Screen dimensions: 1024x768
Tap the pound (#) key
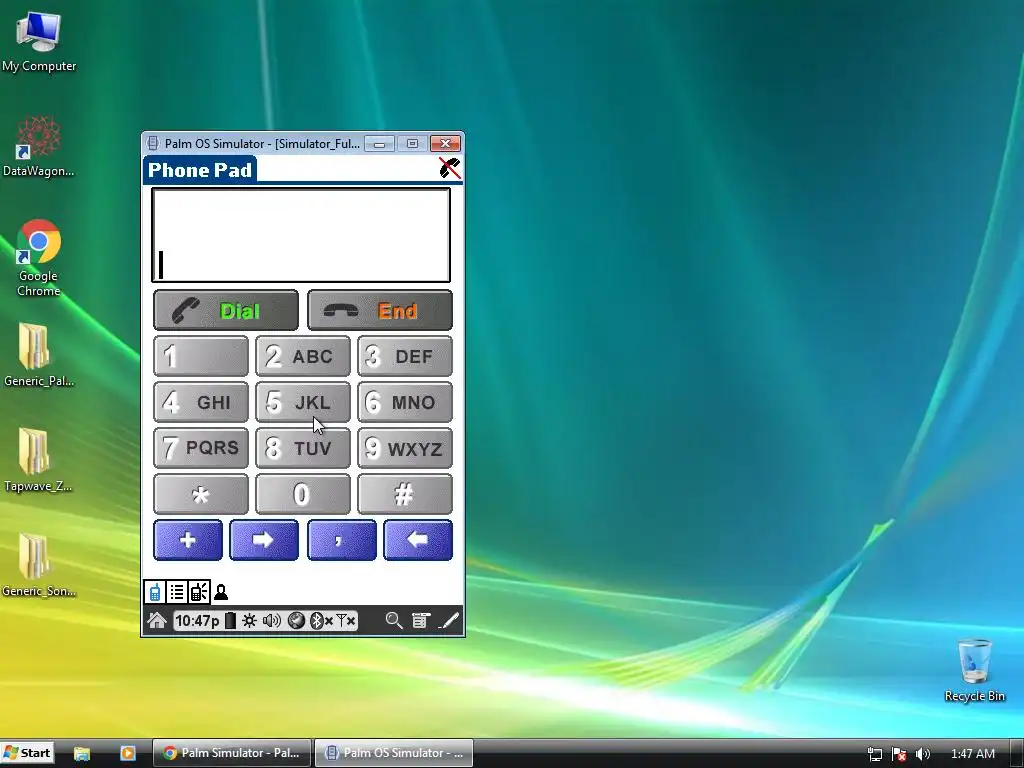tap(405, 494)
